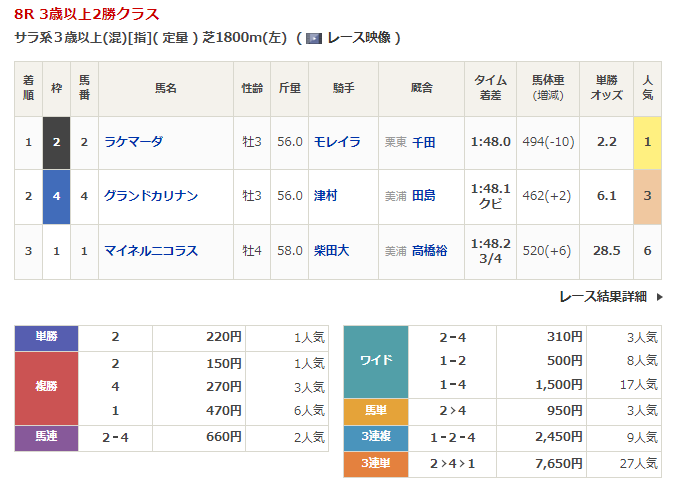The height and width of the screenshot is (485, 679).
Task: Click the arrow icon after レース結果詳細
Action: tap(658, 297)
